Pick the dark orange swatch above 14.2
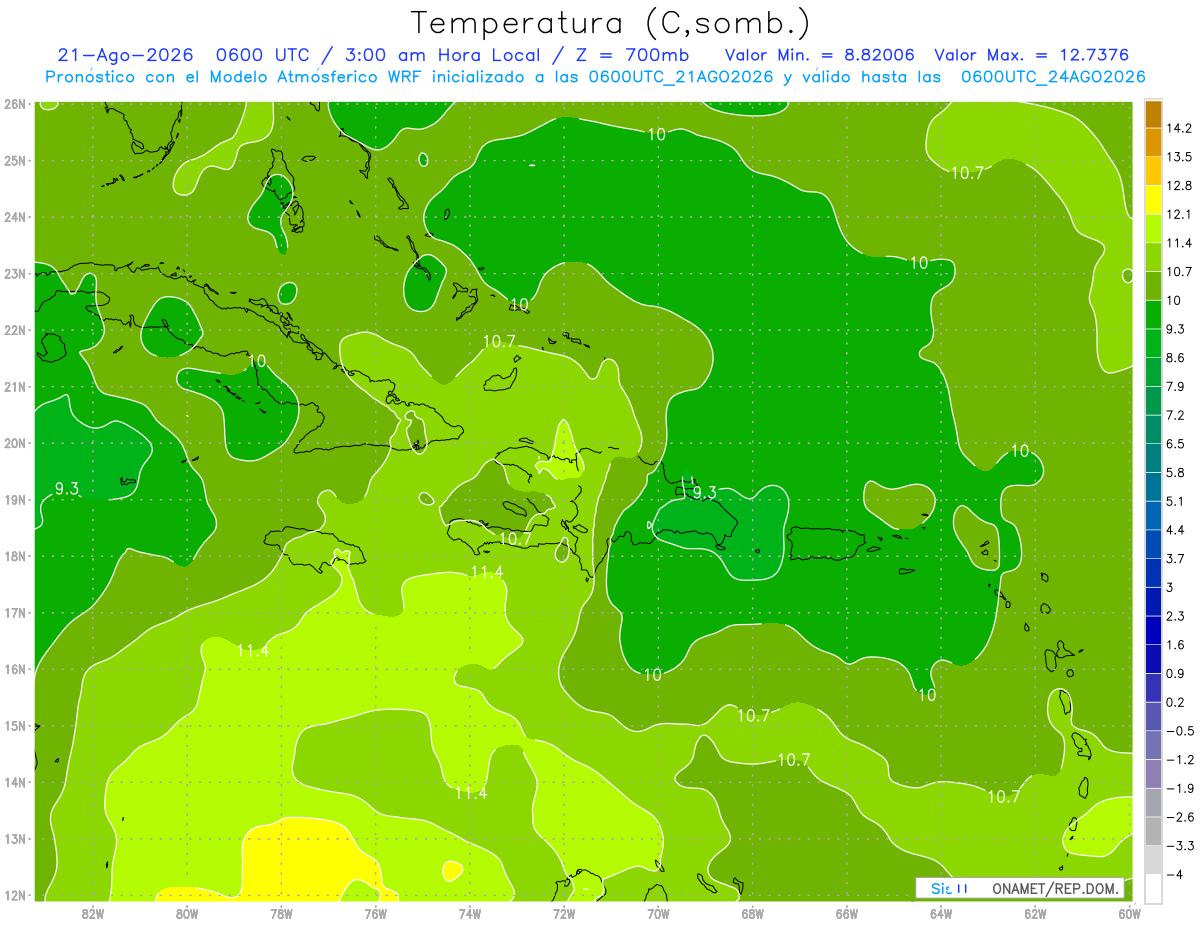The height and width of the screenshot is (927, 1200). [x=1153, y=114]
